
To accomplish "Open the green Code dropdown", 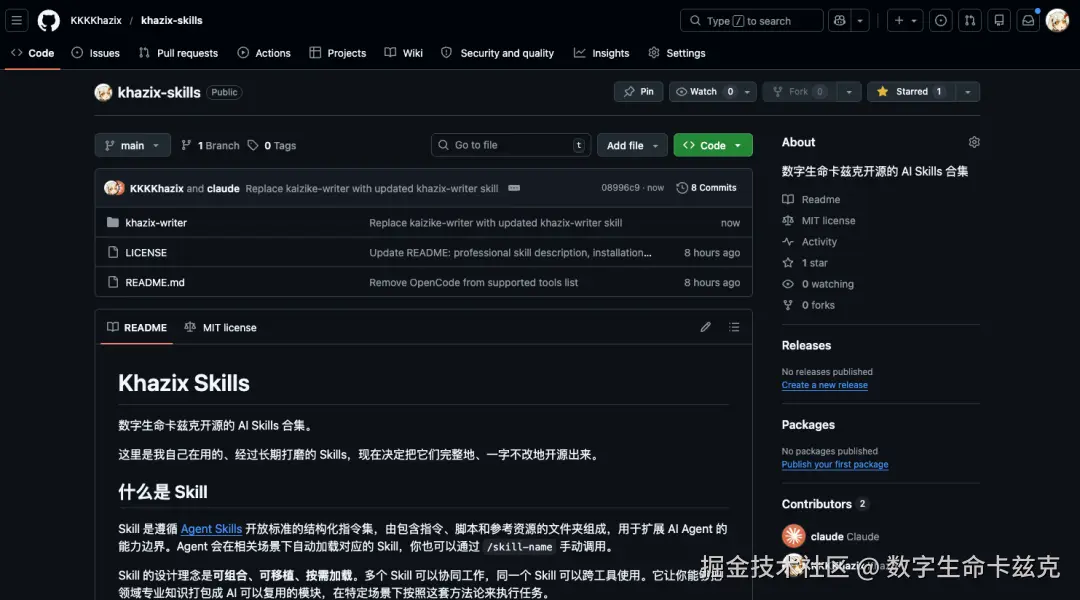I will coord(713,145).
